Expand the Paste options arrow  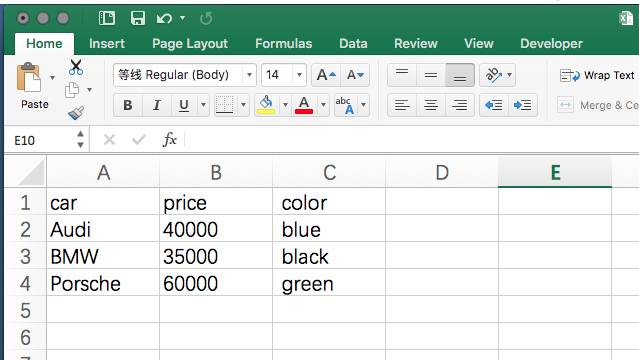click(x=52, y=77)
